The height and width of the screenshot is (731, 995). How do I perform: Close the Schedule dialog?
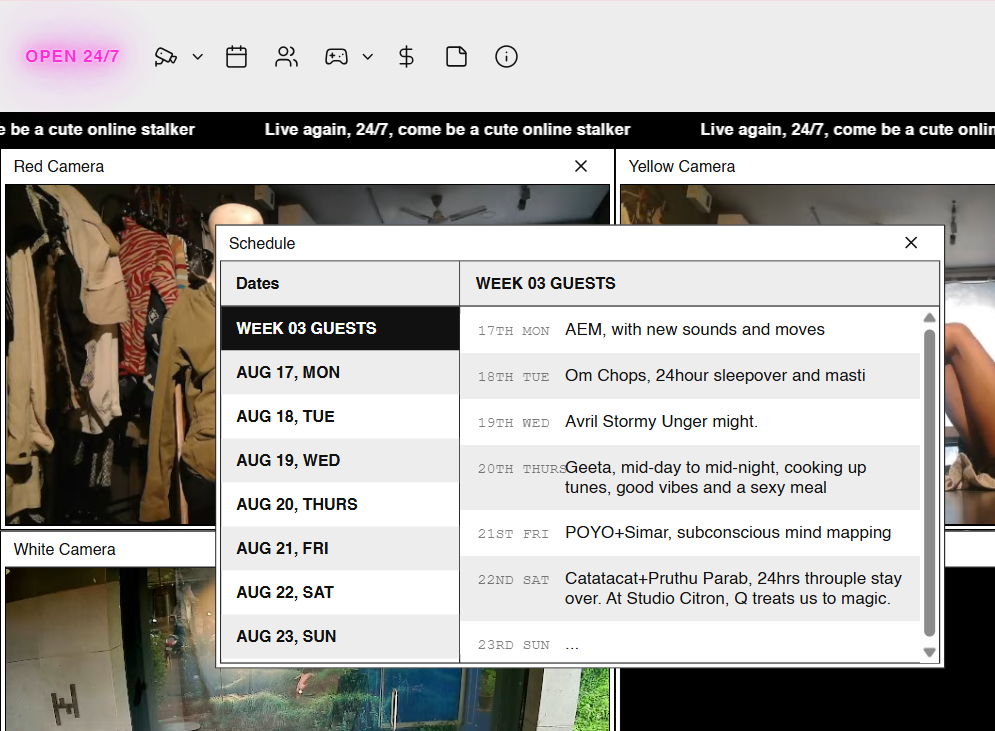coord(911,242)
